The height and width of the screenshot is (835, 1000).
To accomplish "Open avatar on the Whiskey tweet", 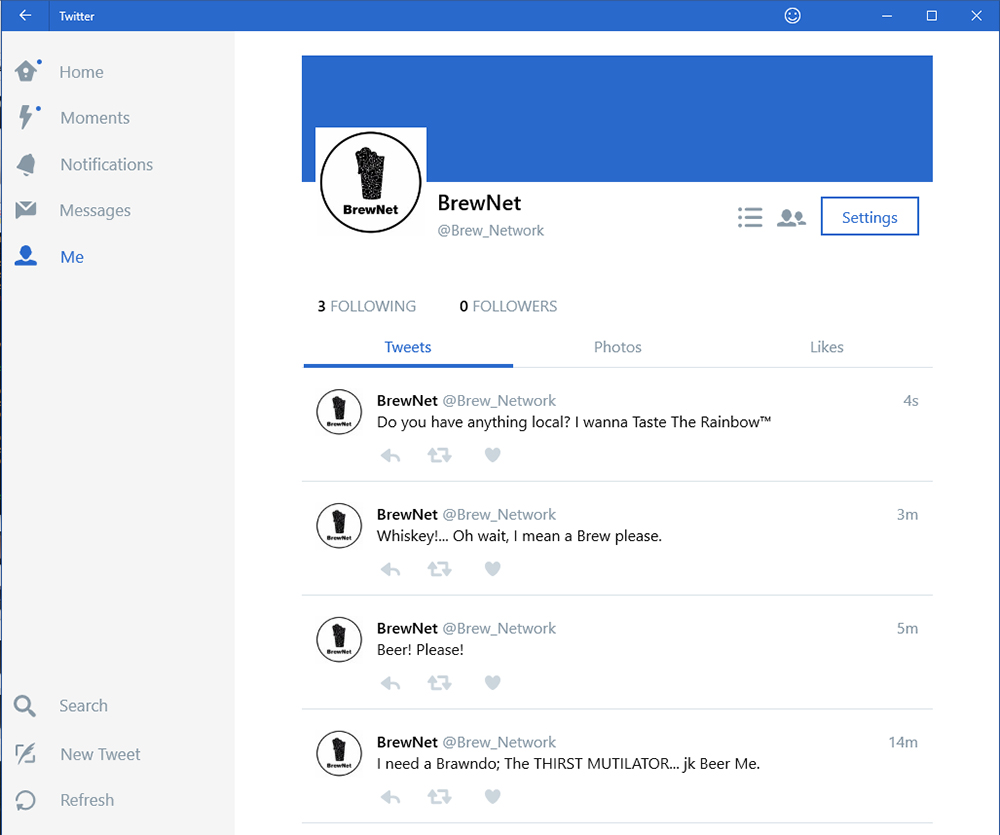I will [x=339, y=526].
